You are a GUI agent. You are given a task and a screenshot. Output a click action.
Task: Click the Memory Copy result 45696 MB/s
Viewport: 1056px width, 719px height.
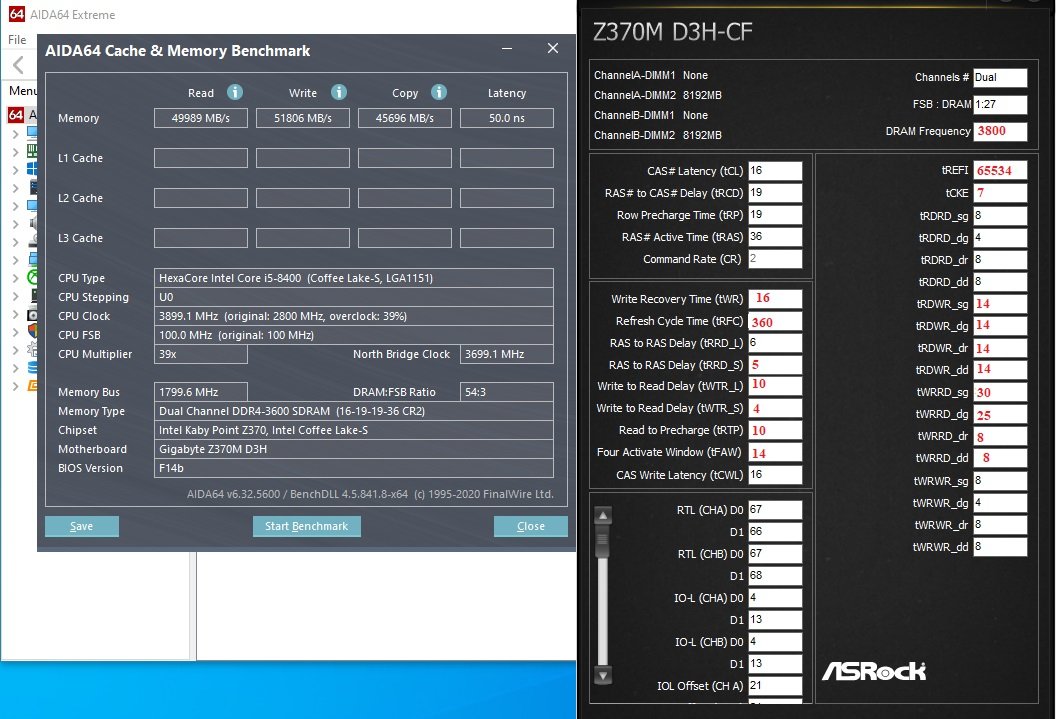point(405,118)
